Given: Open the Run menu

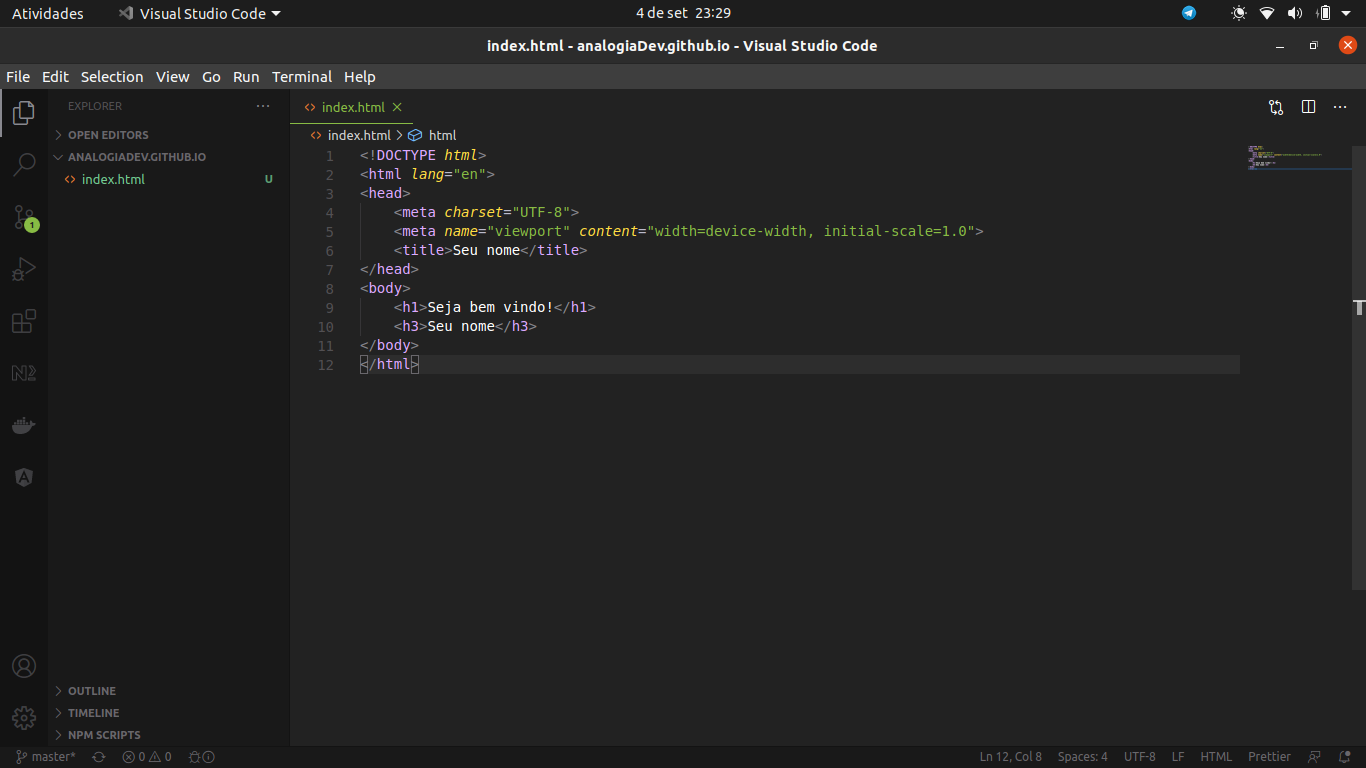Looking at the screenshot, I should click(246, 77).
